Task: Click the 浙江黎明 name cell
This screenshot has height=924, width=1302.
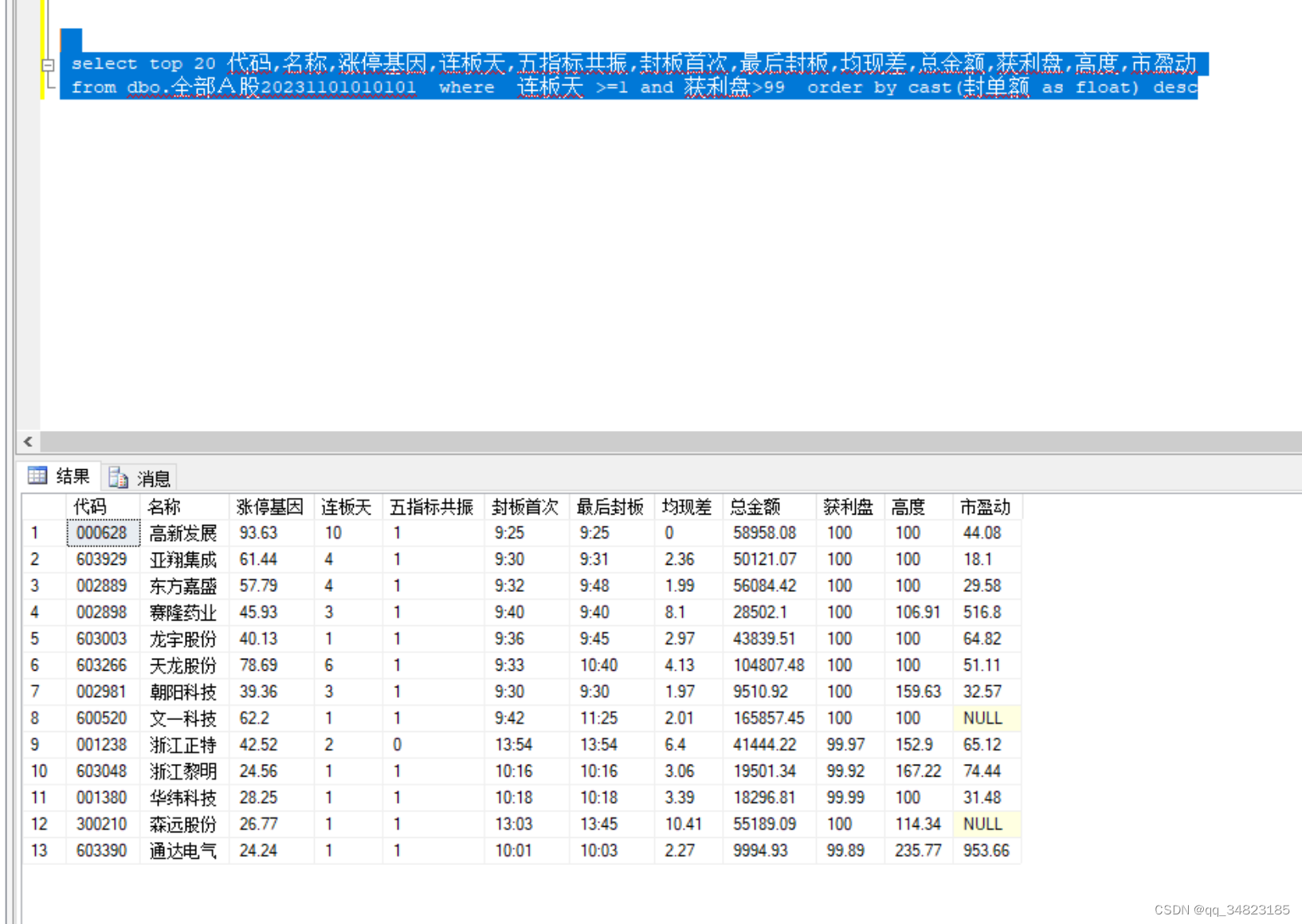Action: click(186, 771)
